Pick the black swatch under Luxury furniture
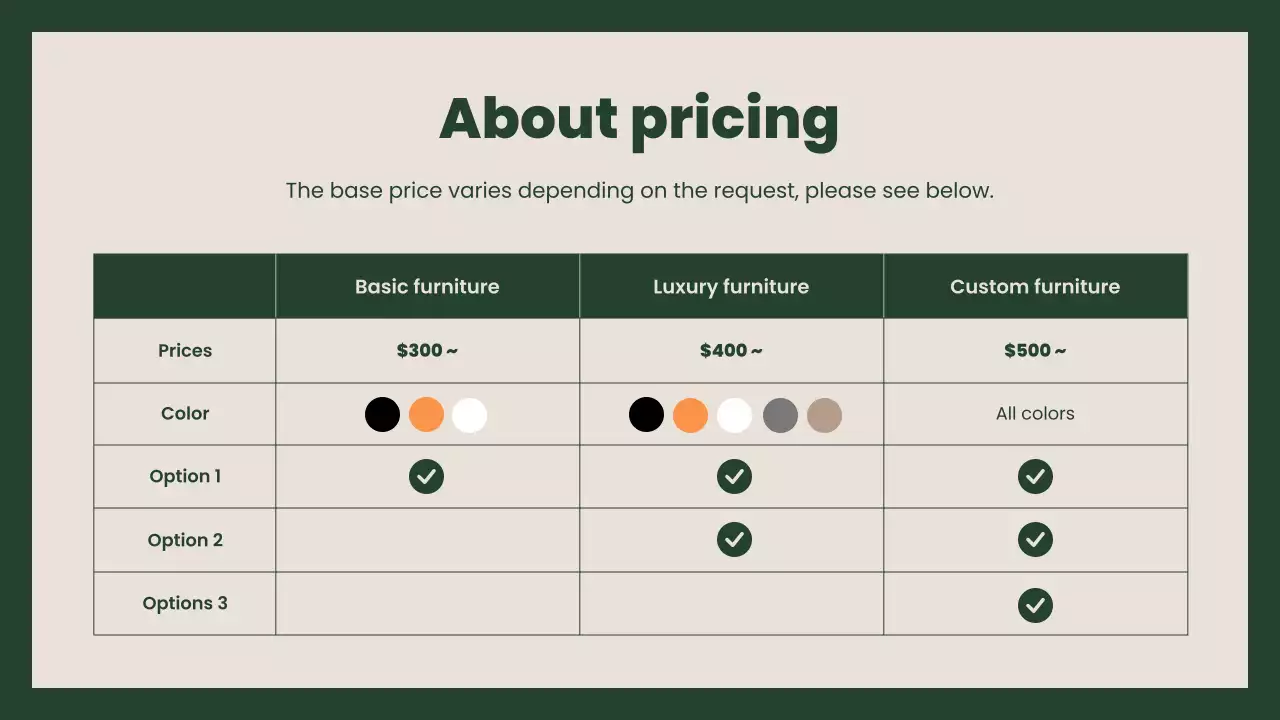Screen dimensions: 1280x720 pos(646,414)
